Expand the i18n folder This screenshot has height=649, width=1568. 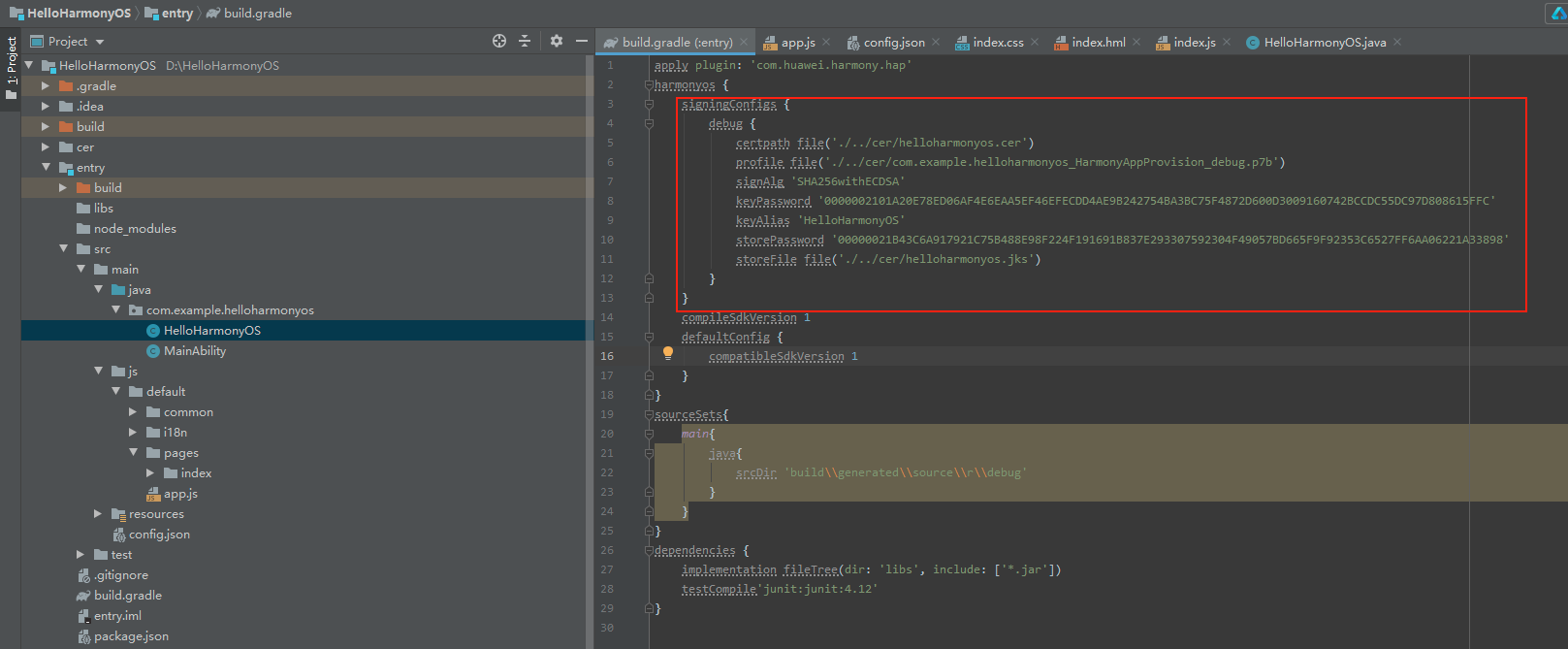[x=133, y=432]
